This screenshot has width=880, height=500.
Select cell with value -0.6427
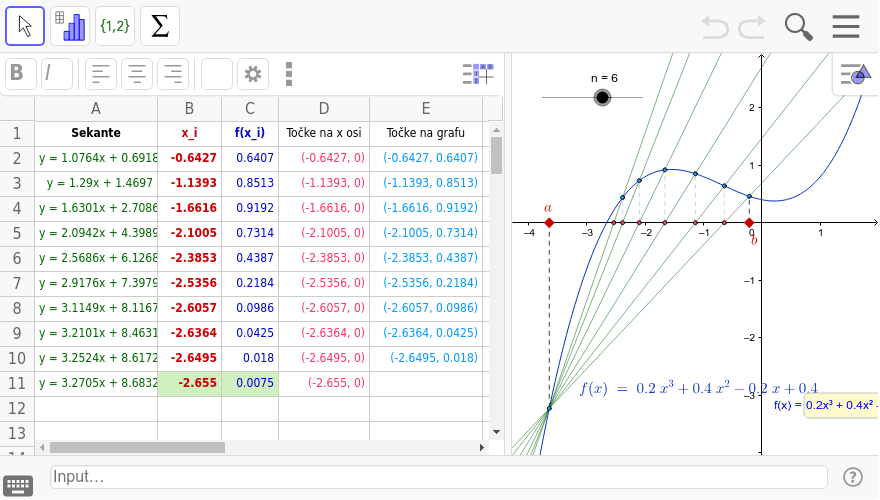click(x=190, y=158)
